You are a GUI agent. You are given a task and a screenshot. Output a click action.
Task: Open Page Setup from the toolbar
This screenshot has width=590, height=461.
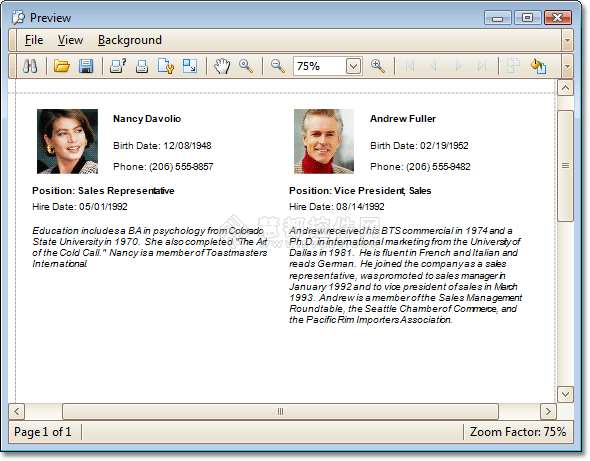tap(166, 66)
